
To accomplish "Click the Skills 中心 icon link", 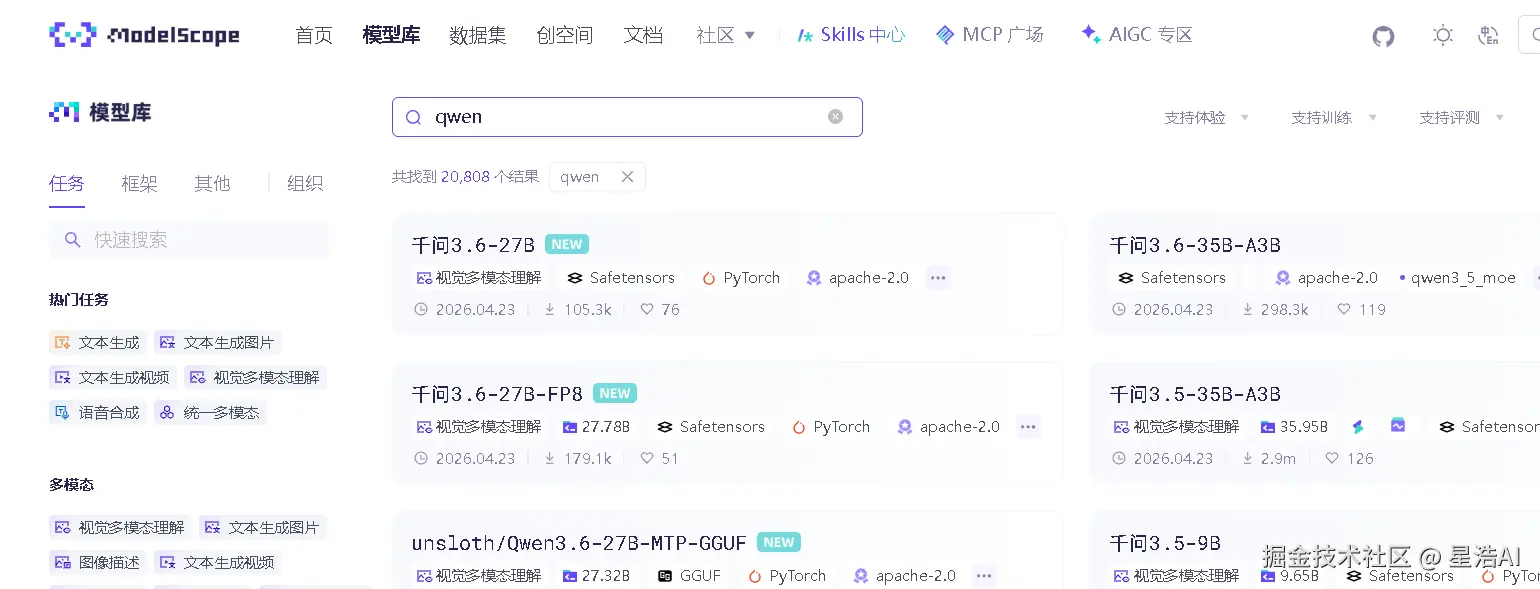I will [851, 35].
